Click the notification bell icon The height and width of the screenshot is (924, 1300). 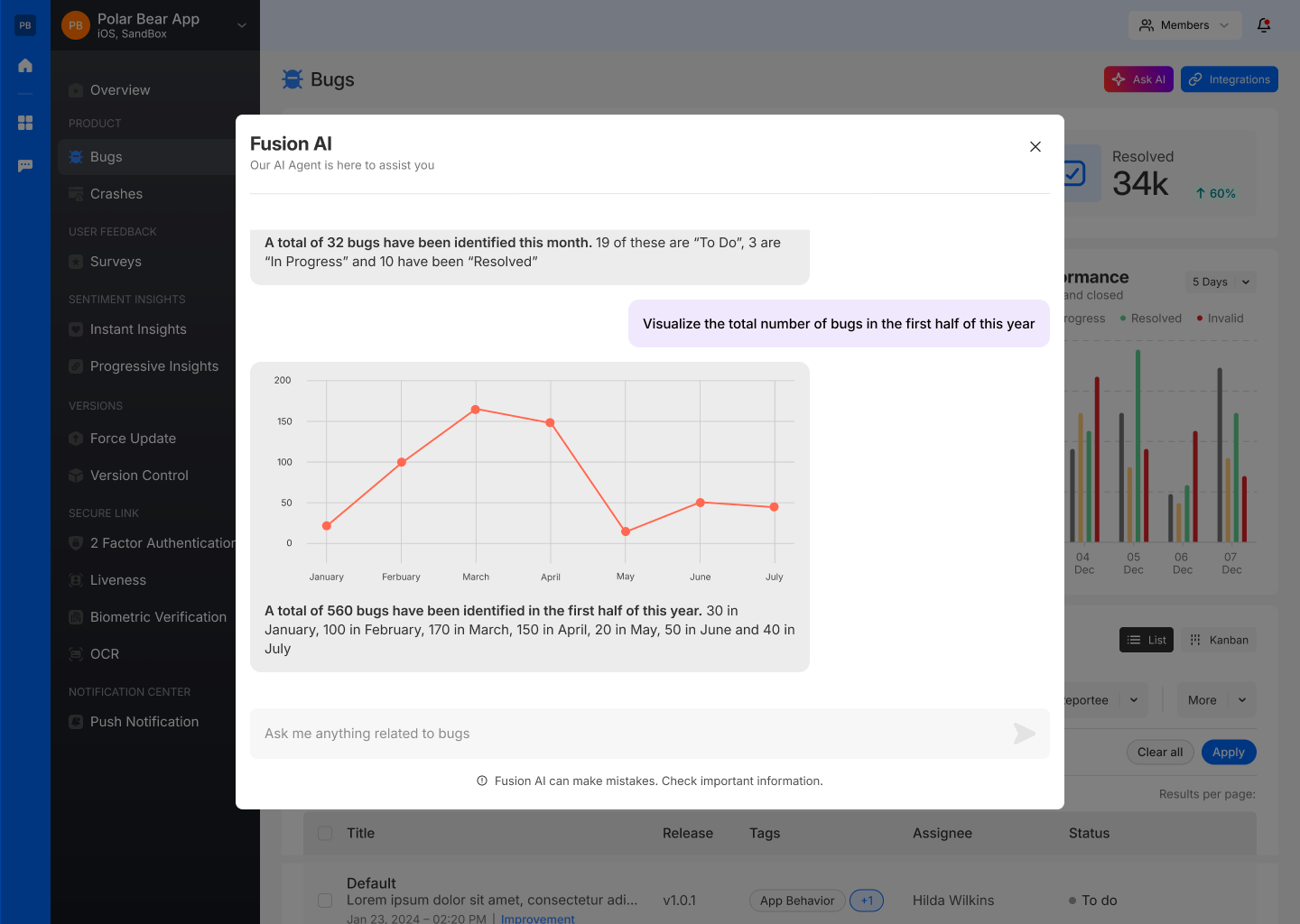[1264, 25]
